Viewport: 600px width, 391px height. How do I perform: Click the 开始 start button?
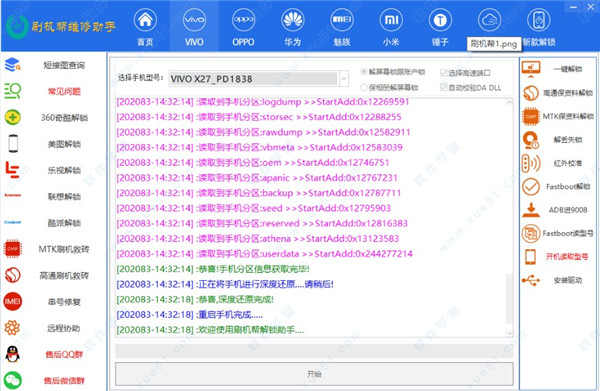click(314, 374)
